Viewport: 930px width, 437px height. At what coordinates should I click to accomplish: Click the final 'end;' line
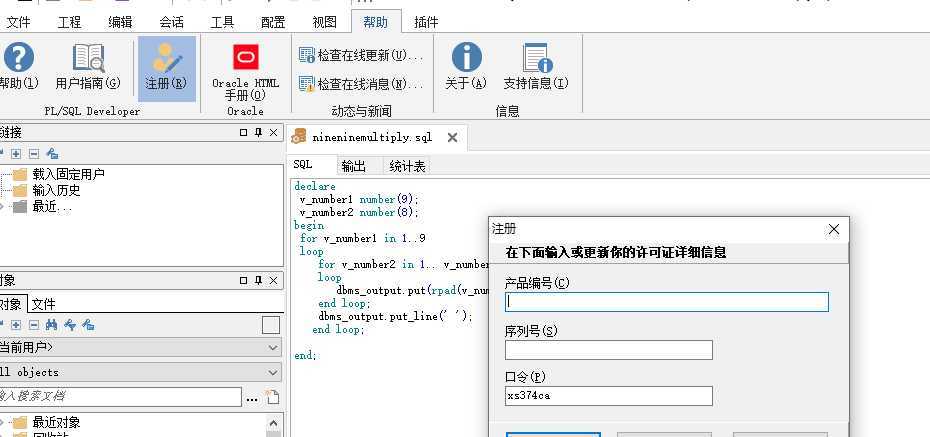click(306, 356)
